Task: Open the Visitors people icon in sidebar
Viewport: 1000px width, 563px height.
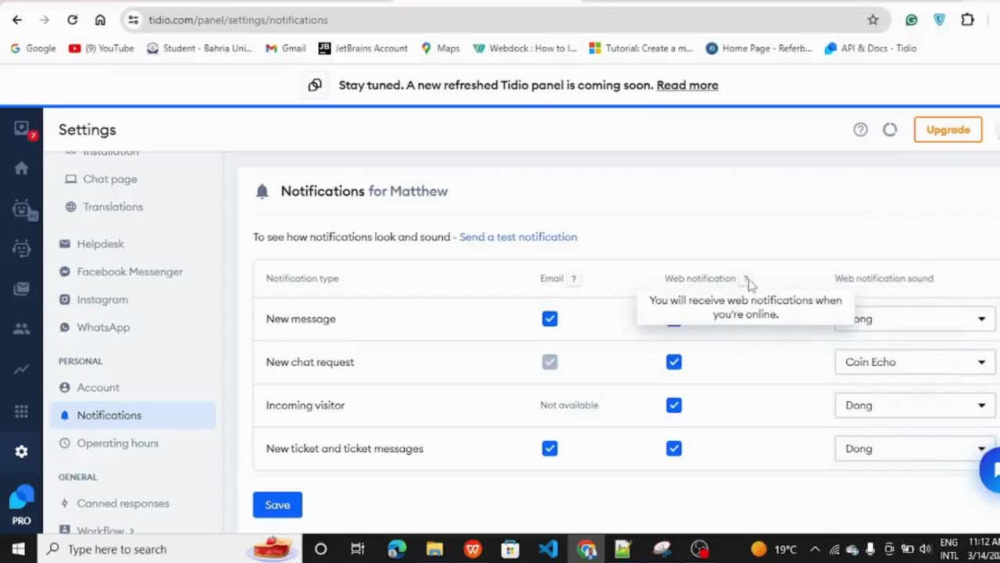Action: click(x=22, y=329)
